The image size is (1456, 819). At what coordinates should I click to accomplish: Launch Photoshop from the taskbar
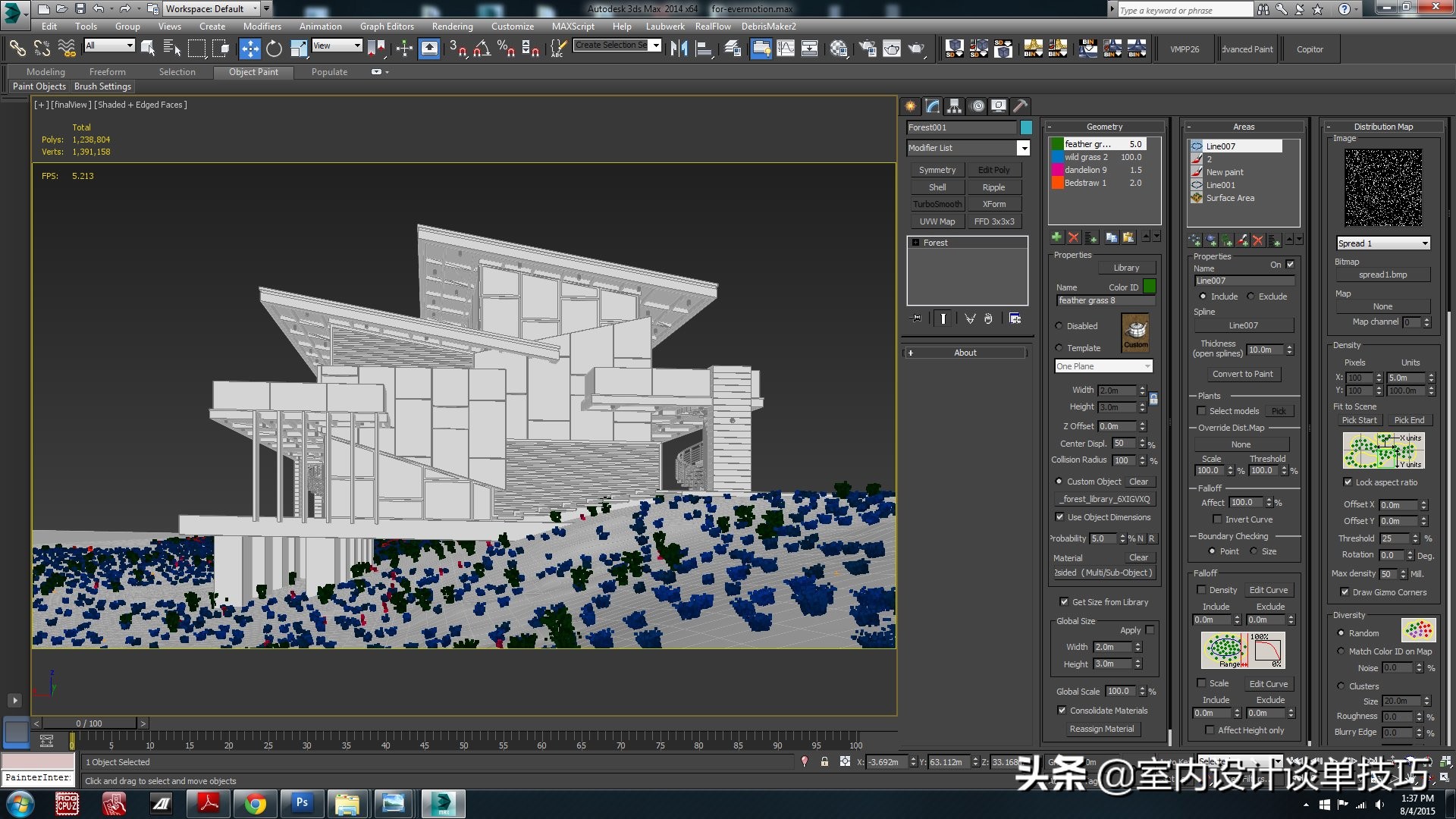click(302, 803)
